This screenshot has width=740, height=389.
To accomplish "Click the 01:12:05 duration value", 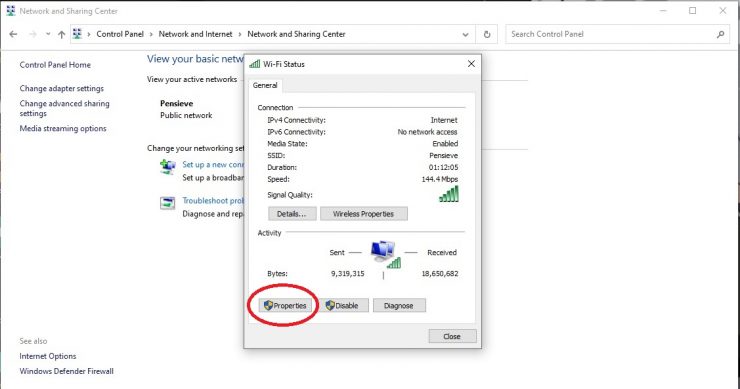I will 443,167.
